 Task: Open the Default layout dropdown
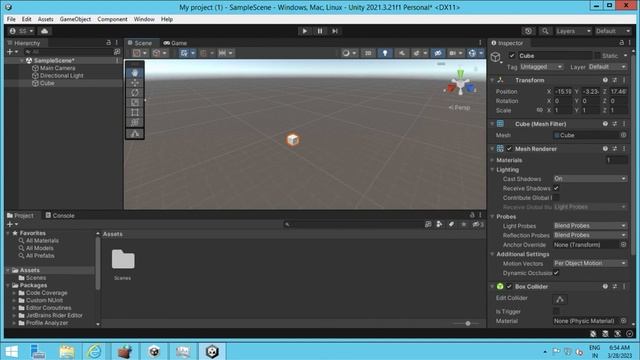(x=613, y=31)
